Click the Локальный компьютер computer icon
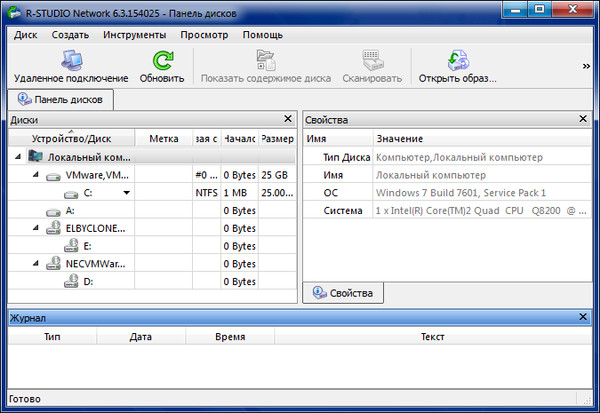The image size is (600, 413). (x=36, y=157)
